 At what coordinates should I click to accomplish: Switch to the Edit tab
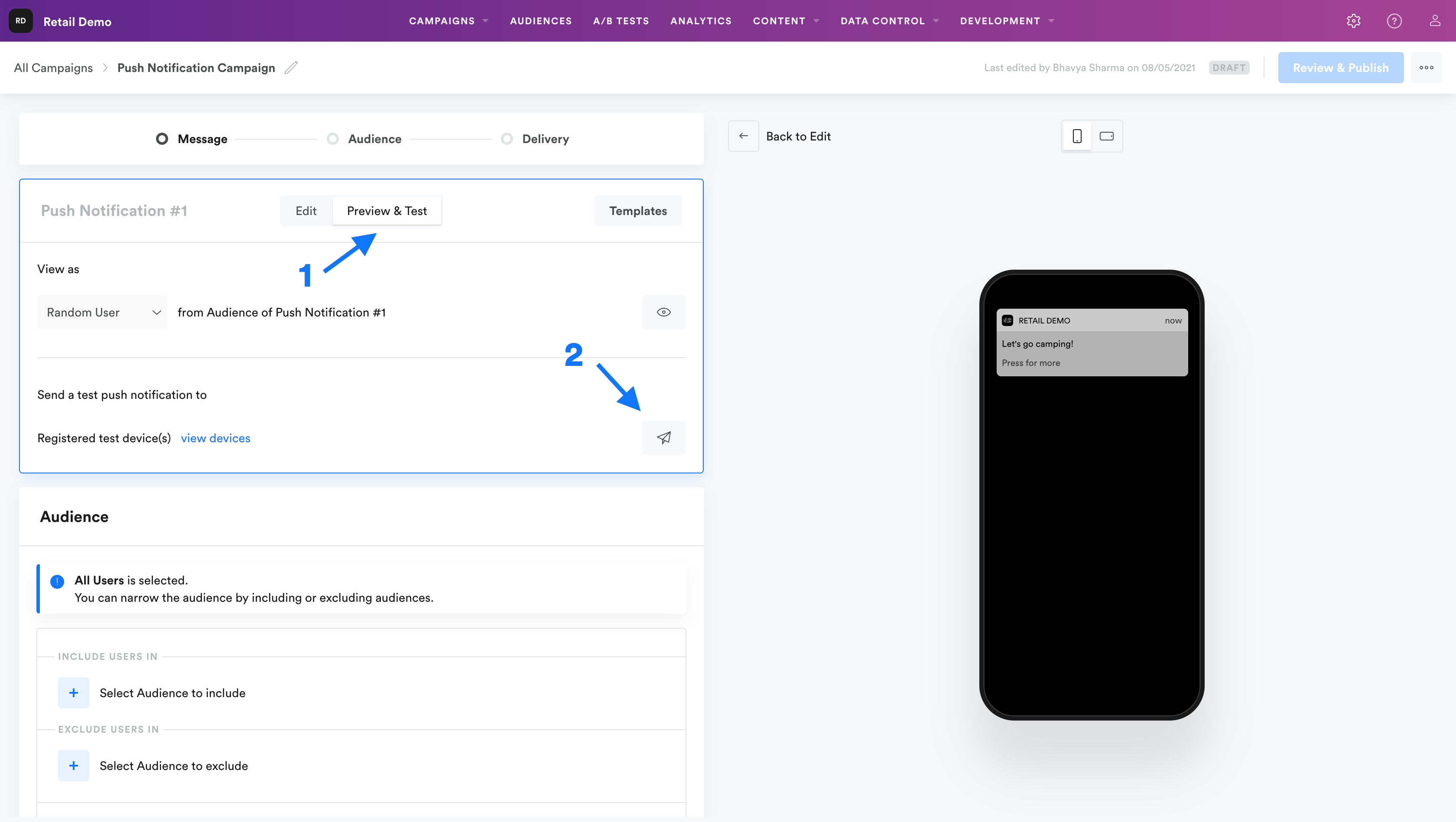click(306, 211)
